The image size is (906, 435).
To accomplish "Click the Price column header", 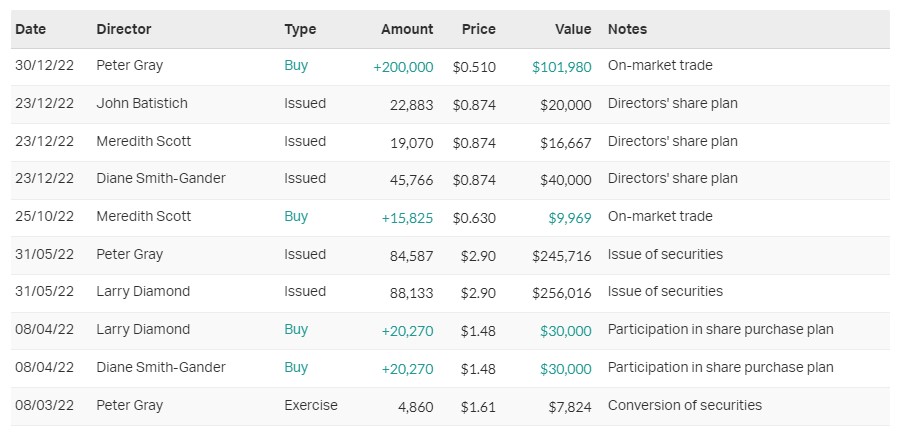I will 478,29.
